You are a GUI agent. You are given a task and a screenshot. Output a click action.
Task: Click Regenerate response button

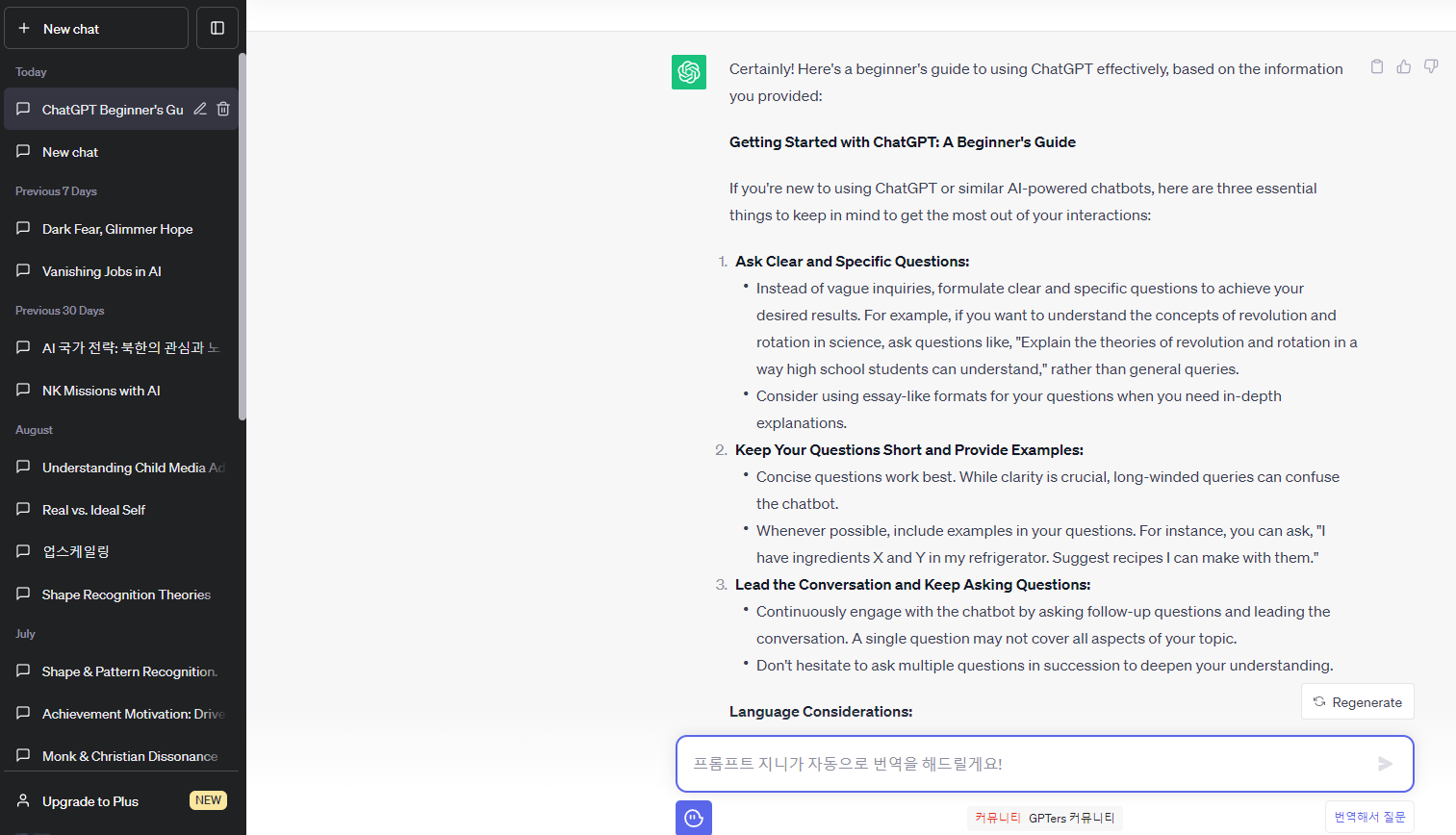(1358, 702)
